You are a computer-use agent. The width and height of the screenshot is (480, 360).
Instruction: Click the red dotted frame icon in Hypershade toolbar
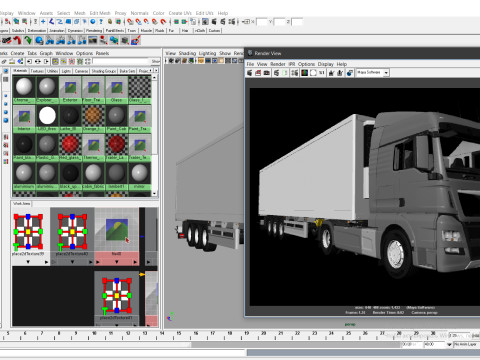click(71, 61)
